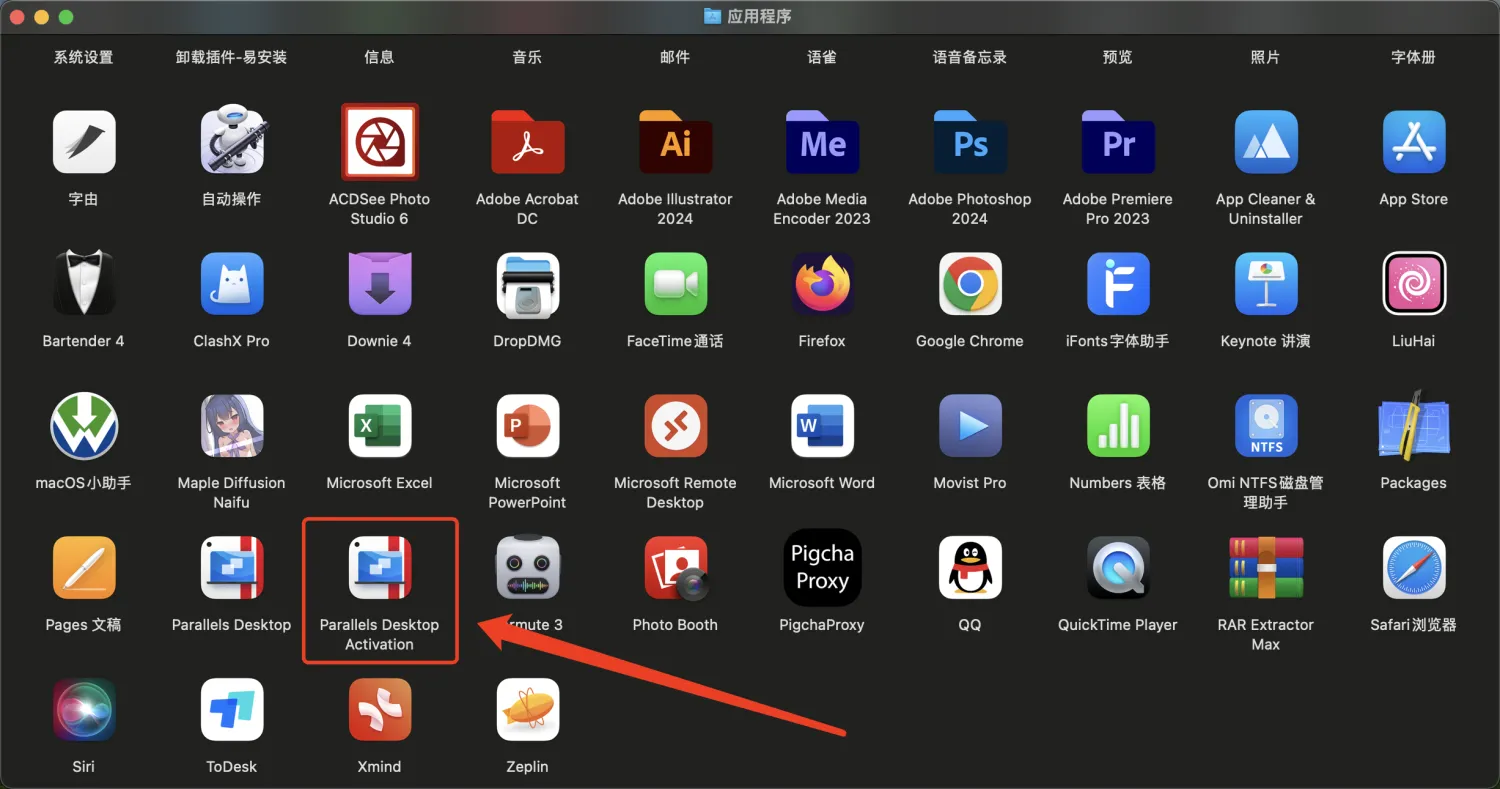Viewport: 1500px width, 789px height.
Task: Select Microsoft Remote Desktop icon
Action: coord(675,426)
